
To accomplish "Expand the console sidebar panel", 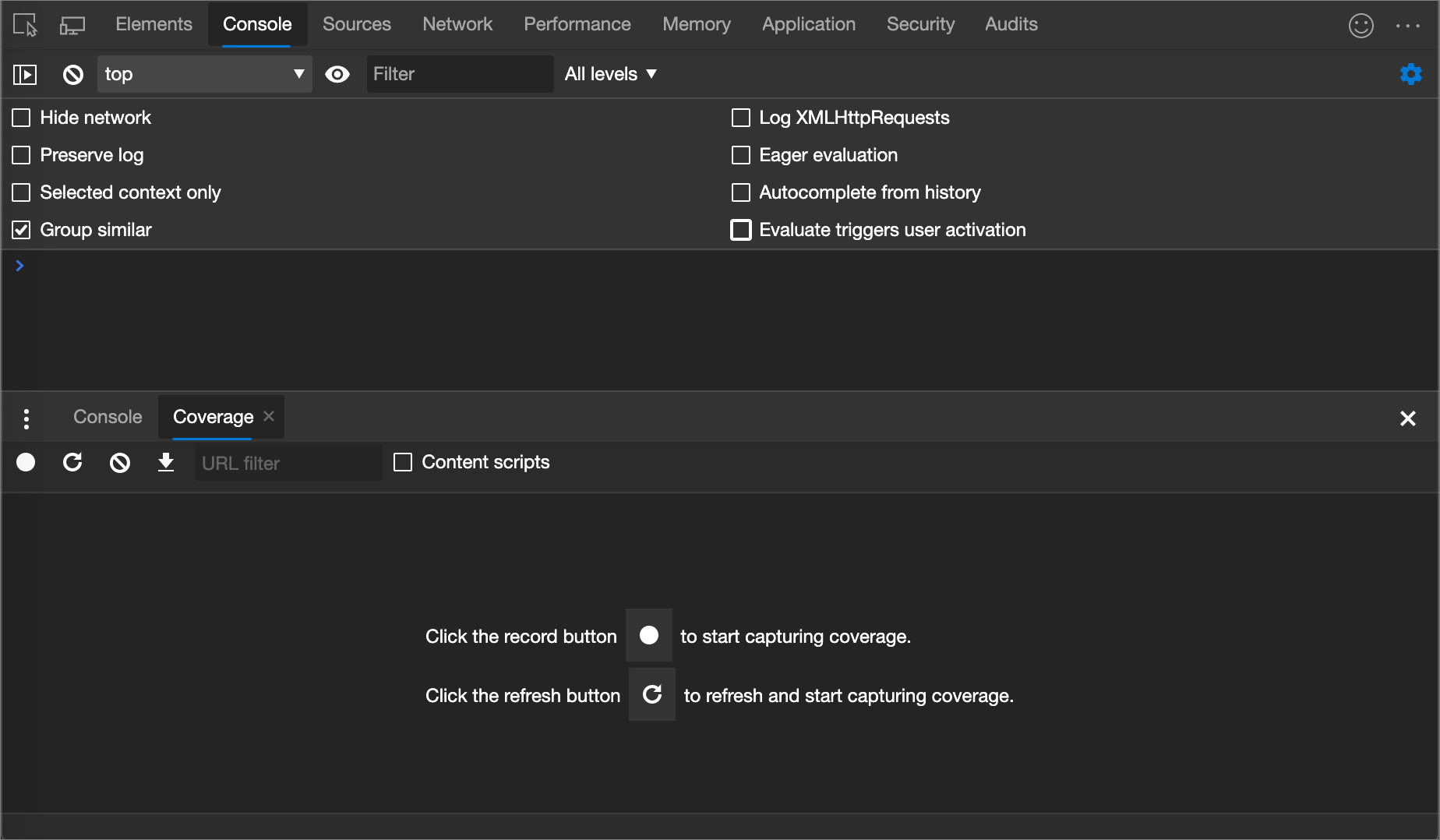I will coord(24,74).
